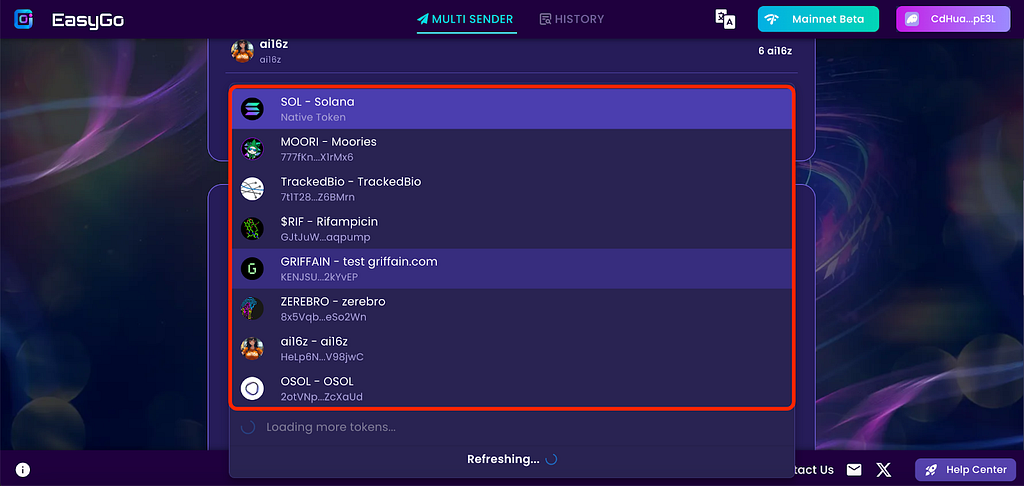The height and width of the screenshot is (486, 1024).
Task: Select ZEREBRO - zerebro token option
Action: pyautogui.click(x=511, y=308)
